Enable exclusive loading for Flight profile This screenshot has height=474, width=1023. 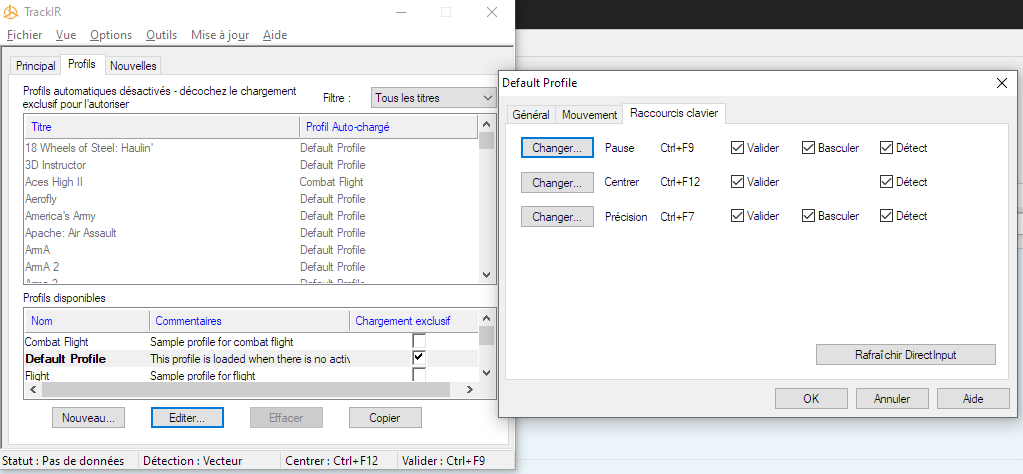419,375
